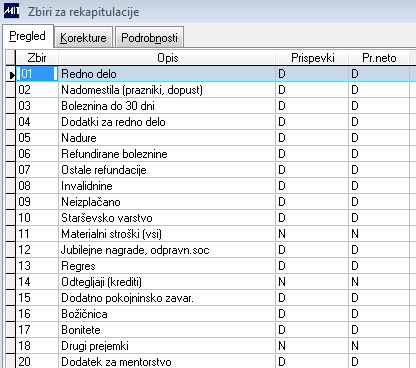Image resolution: width=416 pixels, height=368 pixels.
Task: Click Pr.neto value N for Materialni stroški
Action: (x=379, y=234)
